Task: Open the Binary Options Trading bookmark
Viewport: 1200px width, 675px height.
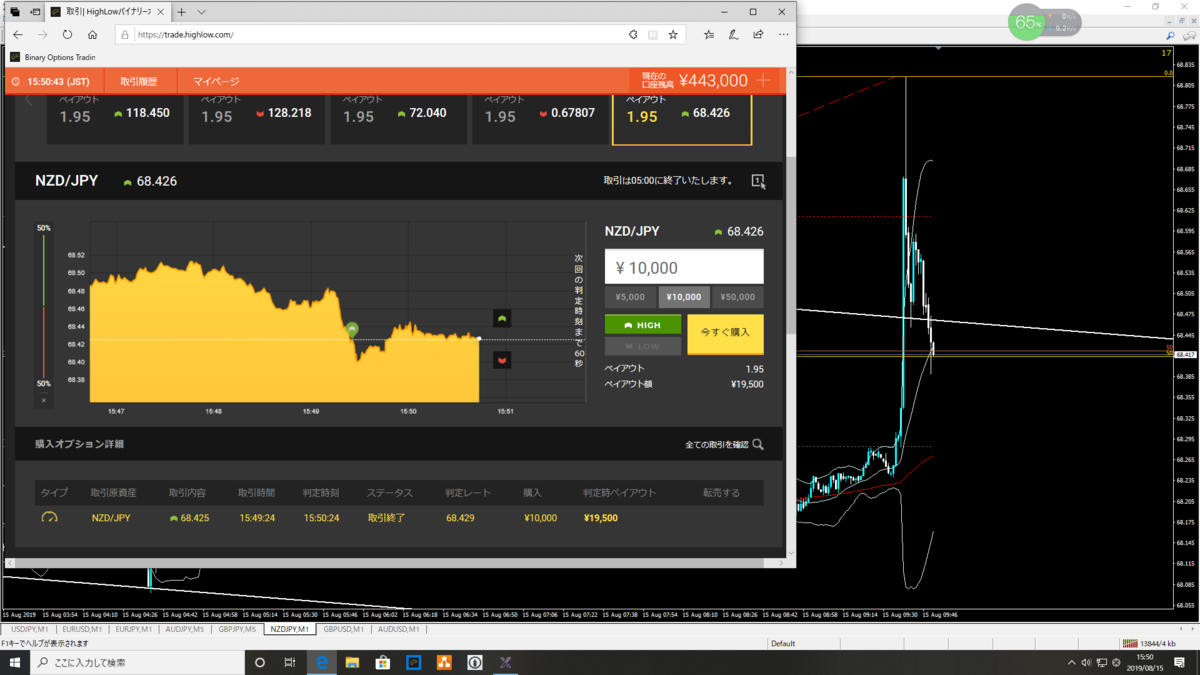Action: pos(52,57)
